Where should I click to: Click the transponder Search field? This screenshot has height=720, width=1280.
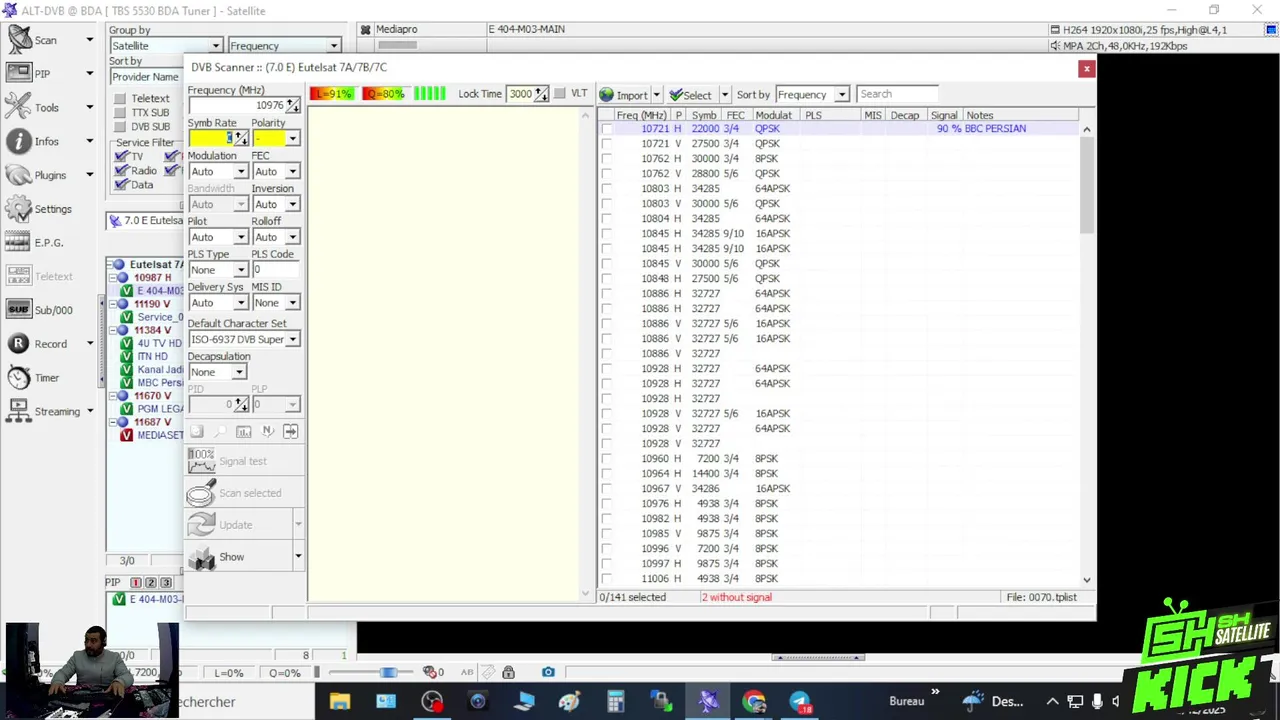(x=897, y=94)
